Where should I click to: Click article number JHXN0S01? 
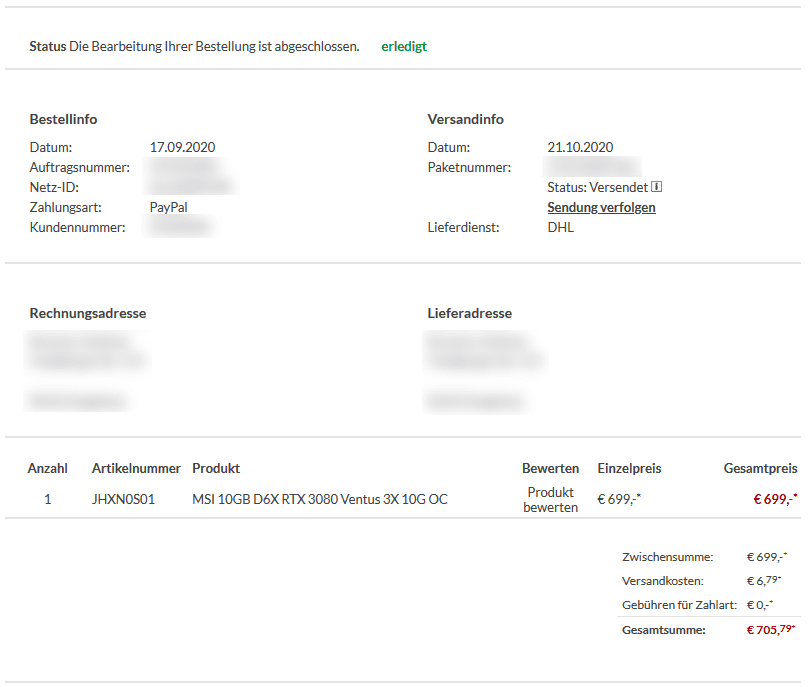coord(123,499)
